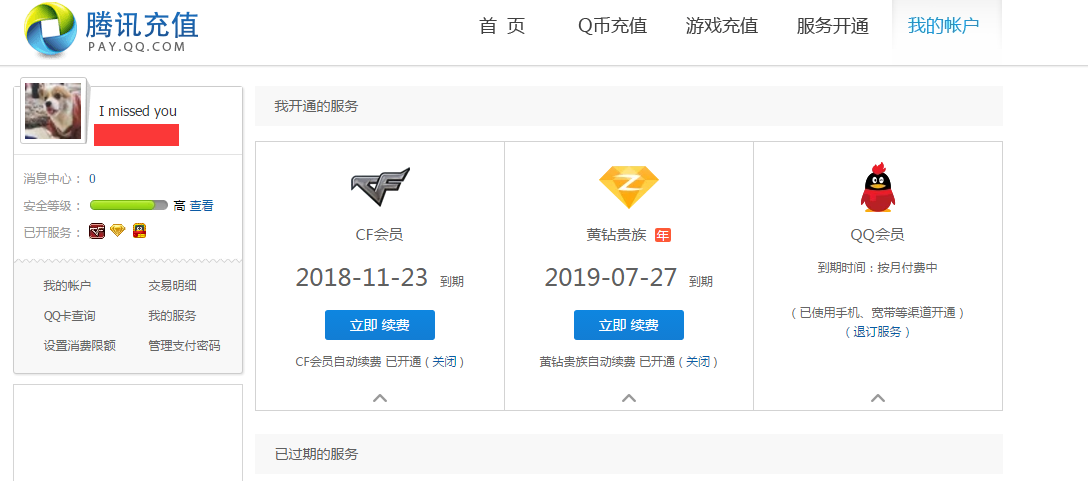
Task: Open 我的服务 in sidebar
Action: coord(172,316)
